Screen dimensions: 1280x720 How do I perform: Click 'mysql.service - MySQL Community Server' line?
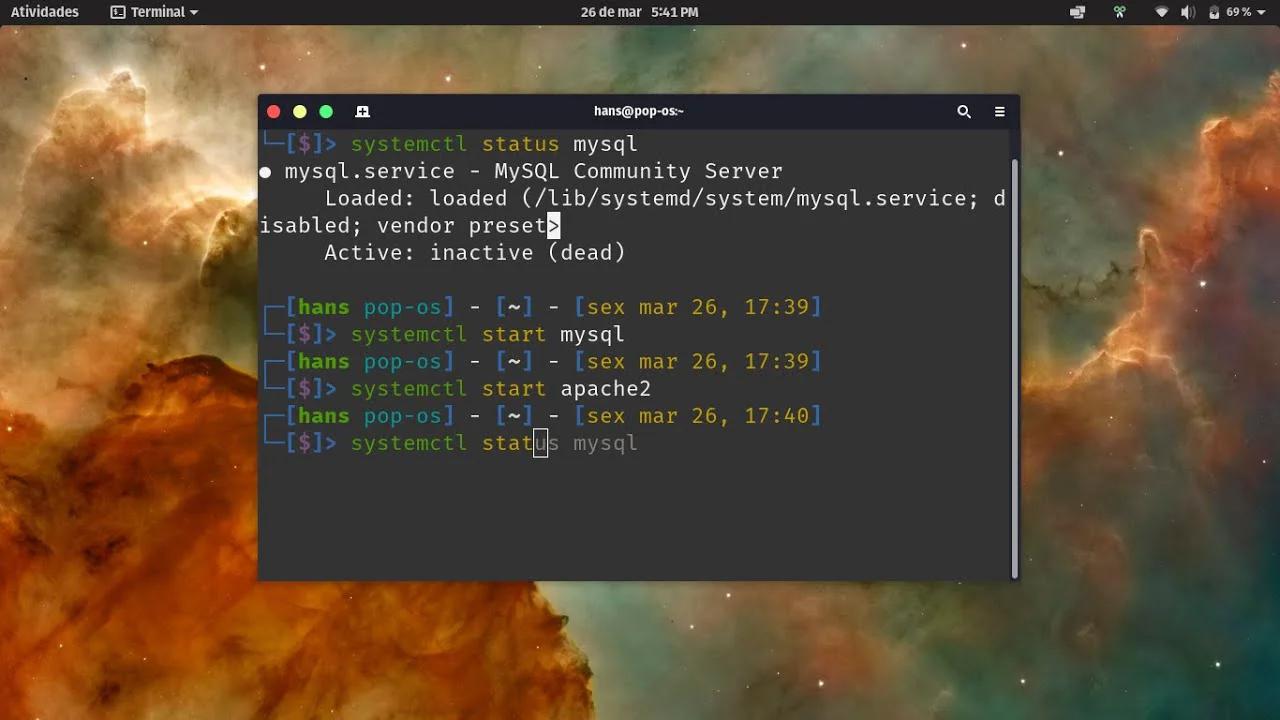pos(534,172)
